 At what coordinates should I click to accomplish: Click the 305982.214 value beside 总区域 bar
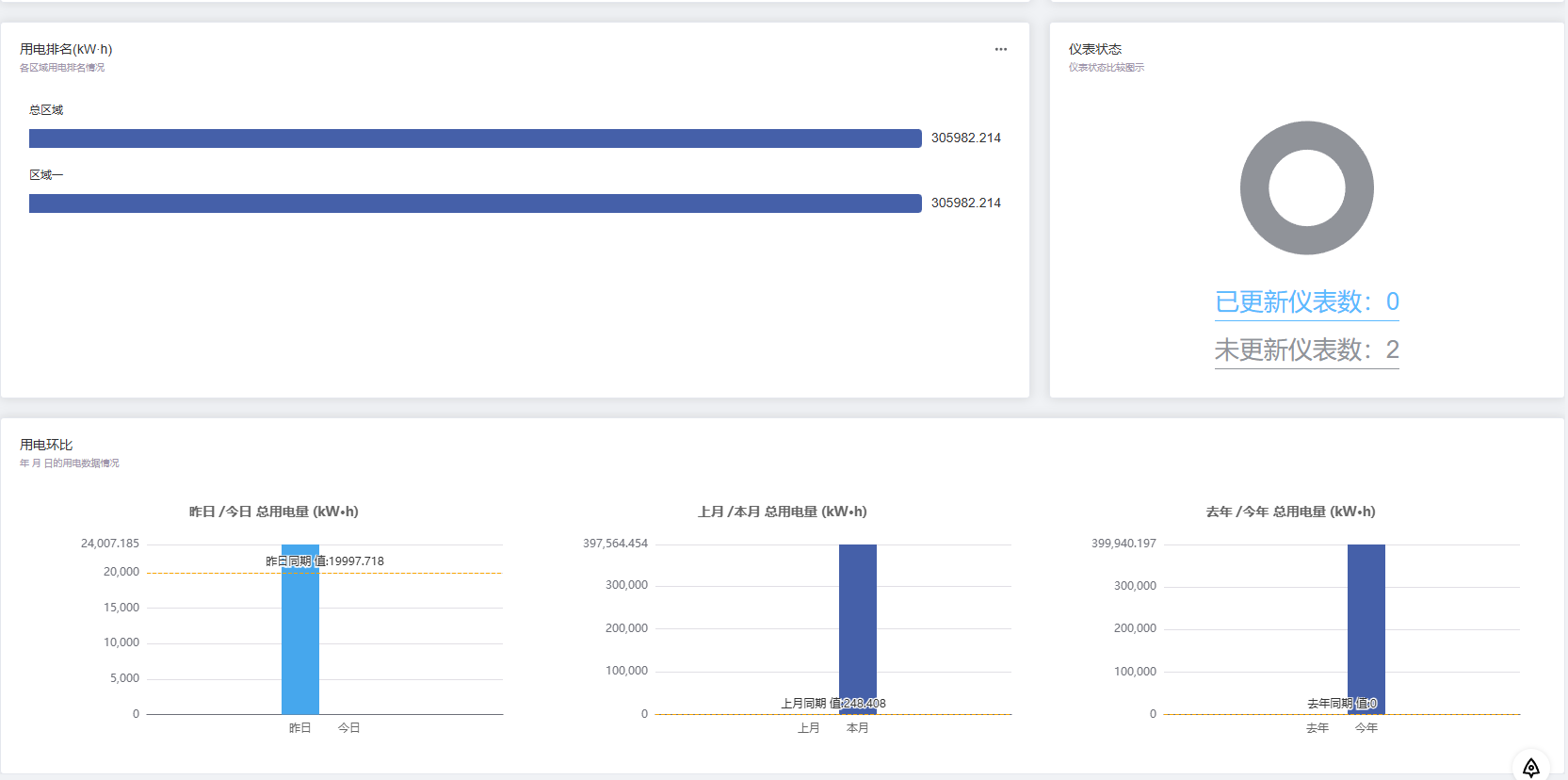pyautogui.click(x=966, y=138)
